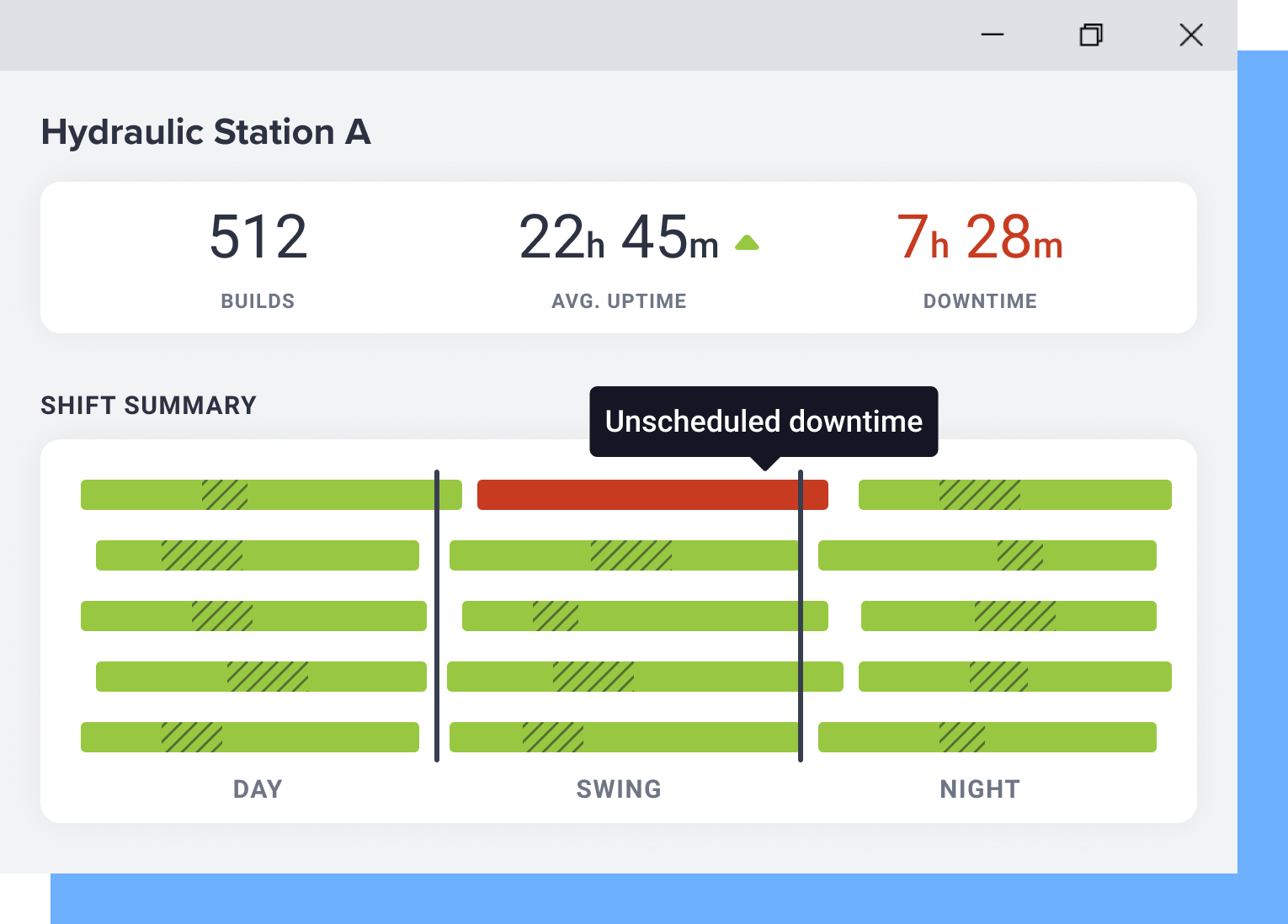Screen dimensions: 1288x924
Task: Click the divider line between DAY and SWING
Action: (437, 614)
